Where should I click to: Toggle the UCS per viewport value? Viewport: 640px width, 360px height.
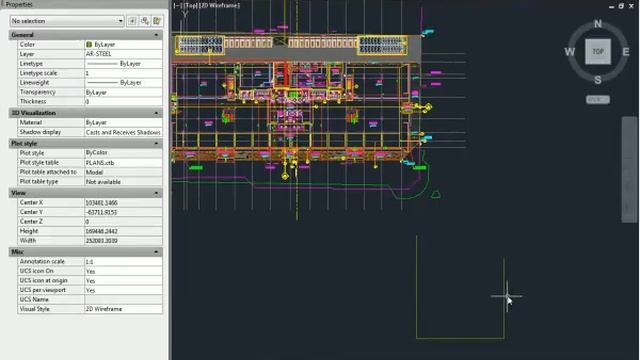[123, 290]
